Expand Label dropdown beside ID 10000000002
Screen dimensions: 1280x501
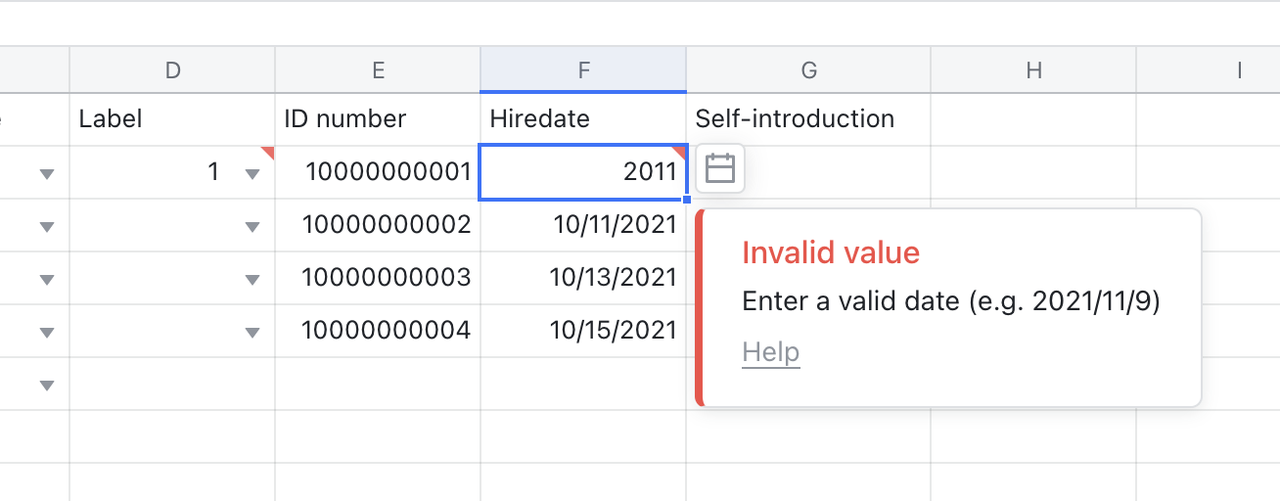click(x=252, y=227)
